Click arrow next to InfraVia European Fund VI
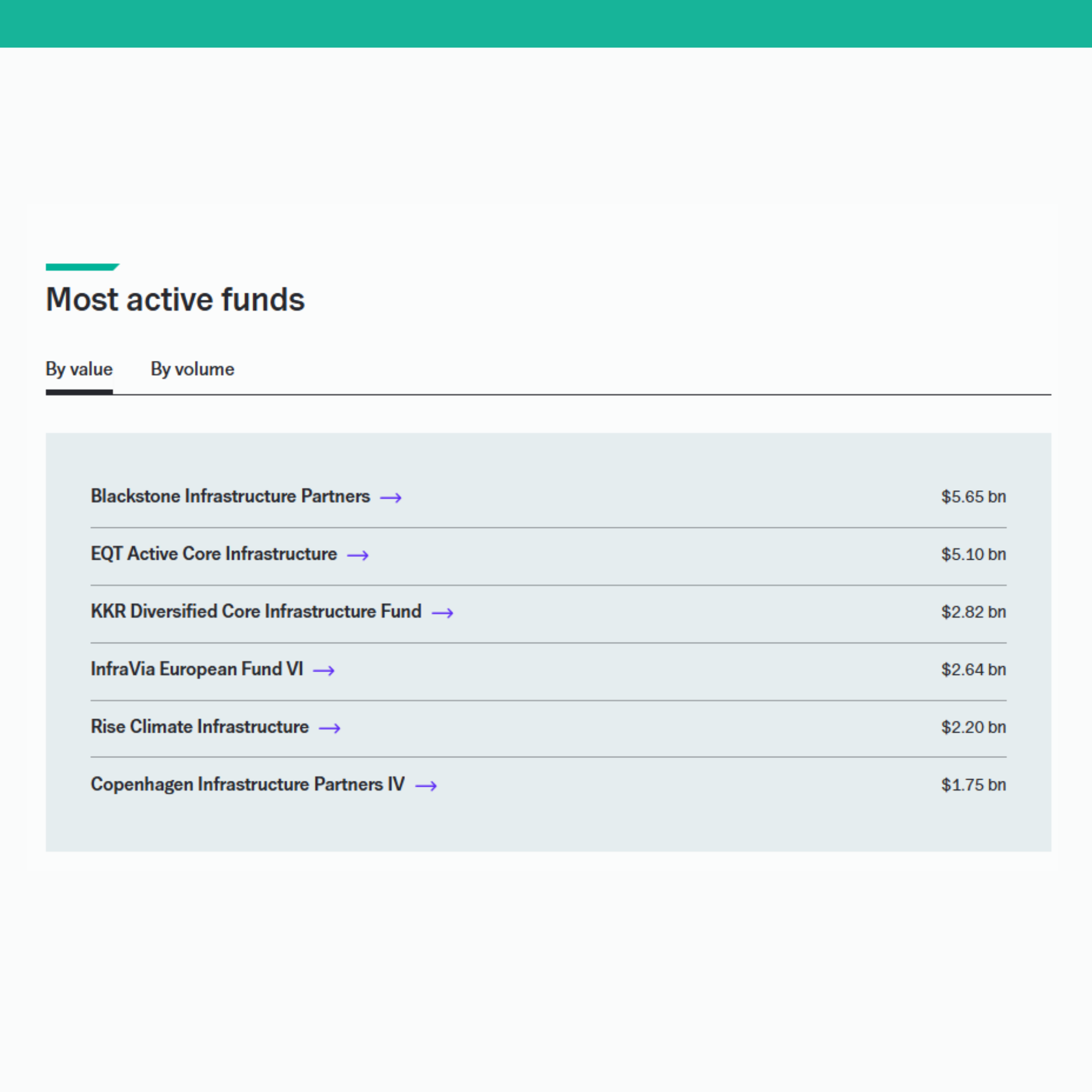This screenshot has height=1092, width=1092. (324, 671)
